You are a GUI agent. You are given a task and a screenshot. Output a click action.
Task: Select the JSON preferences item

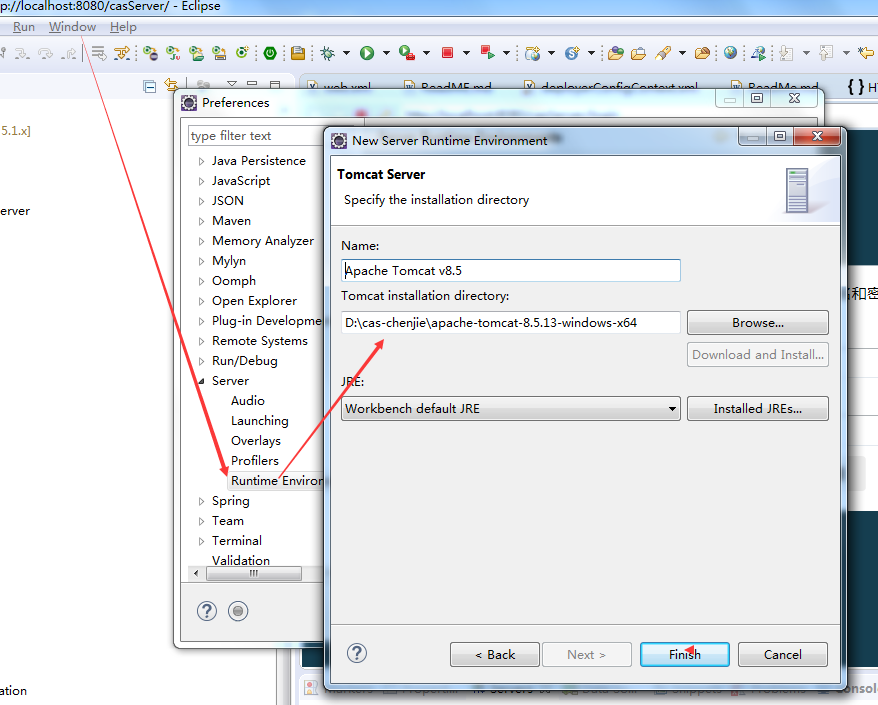pyautogui.click(x=228, y=201)
